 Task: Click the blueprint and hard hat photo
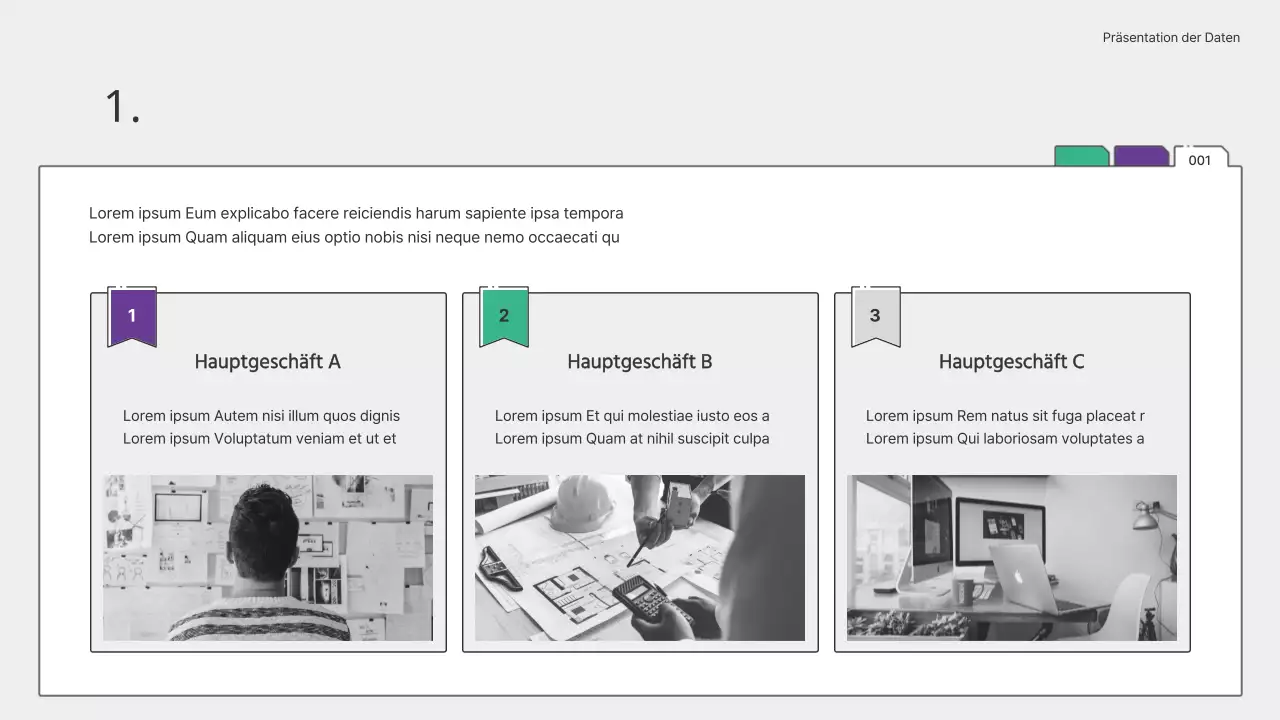pos(640,557)
